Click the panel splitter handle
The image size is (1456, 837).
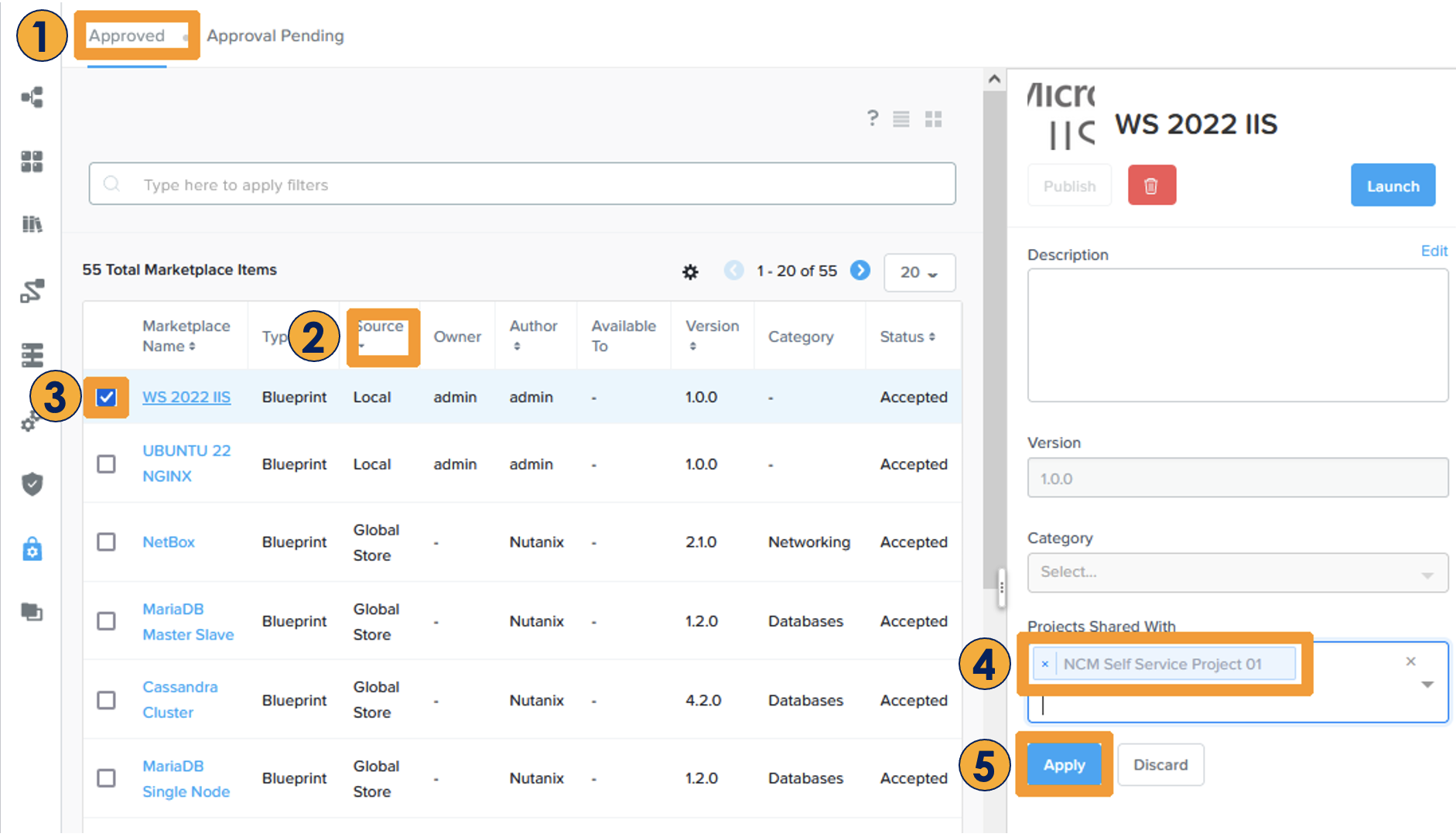click(1002, 587)
